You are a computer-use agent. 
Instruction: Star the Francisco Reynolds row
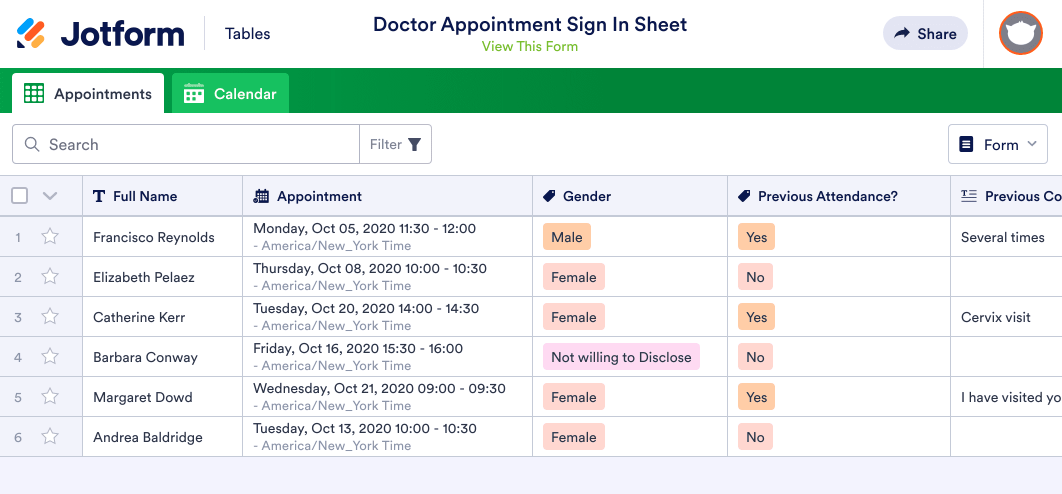(50, 237)
